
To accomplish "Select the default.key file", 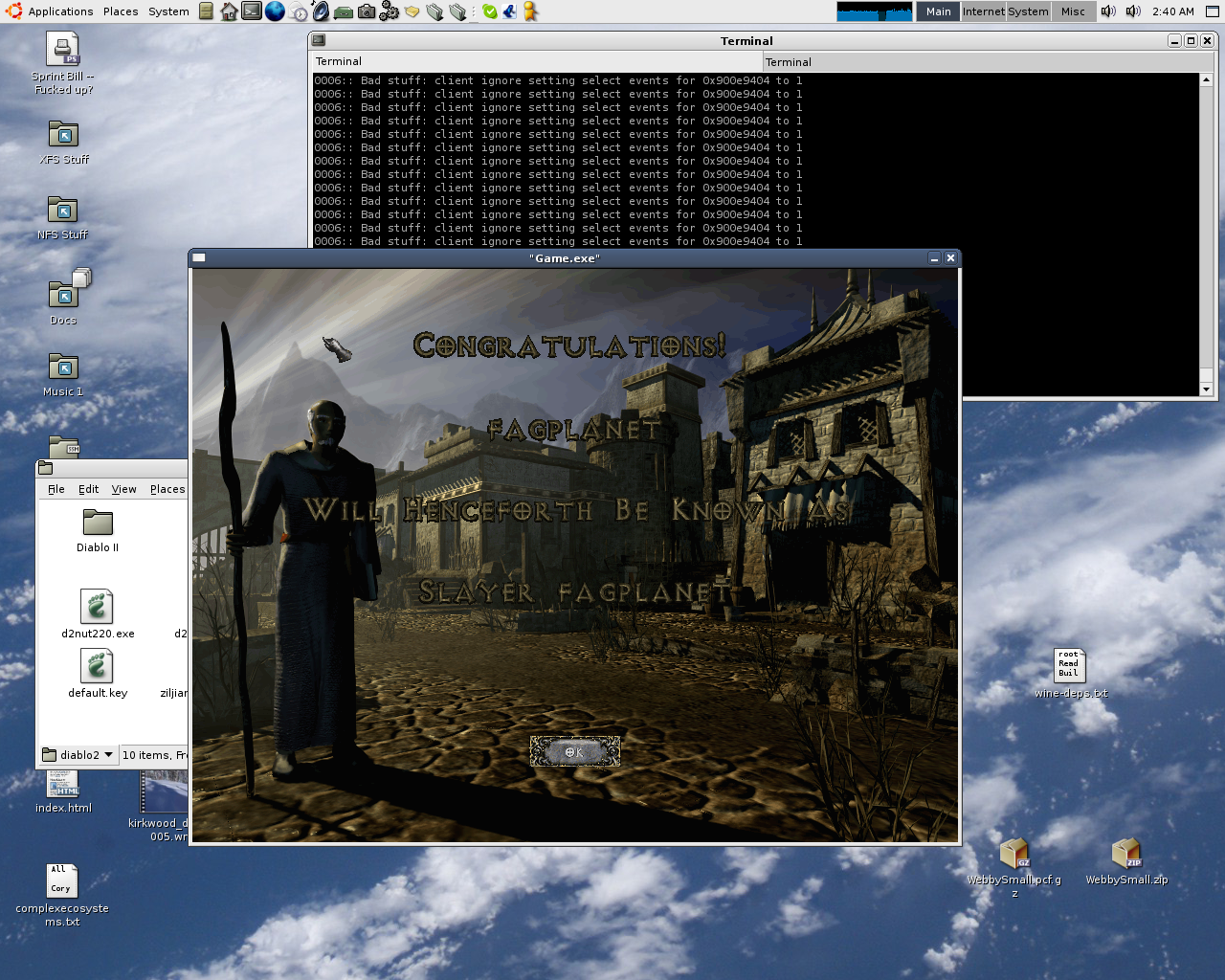I will 98,674.
